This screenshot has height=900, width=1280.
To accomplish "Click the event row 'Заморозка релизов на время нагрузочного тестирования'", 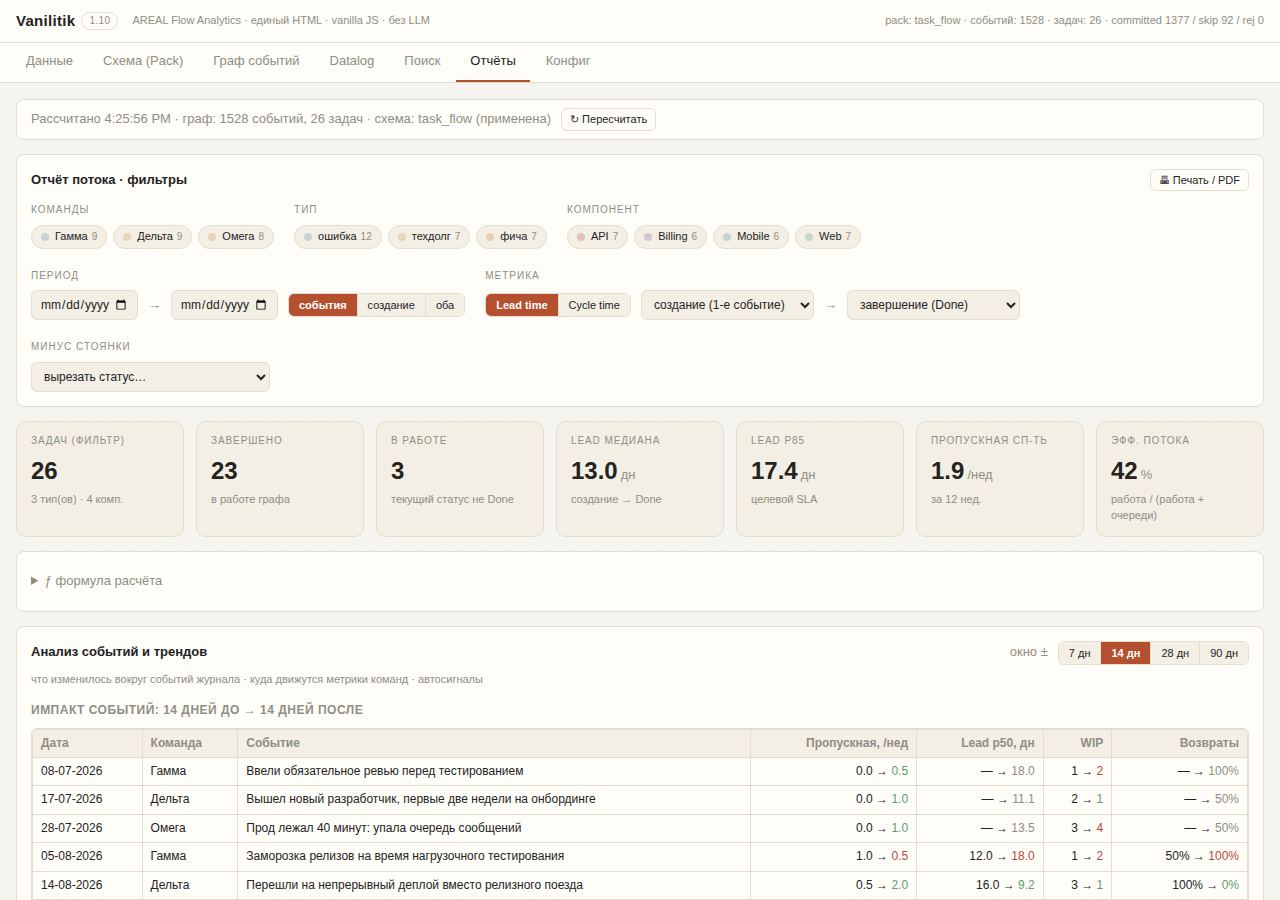I will 640,856.
